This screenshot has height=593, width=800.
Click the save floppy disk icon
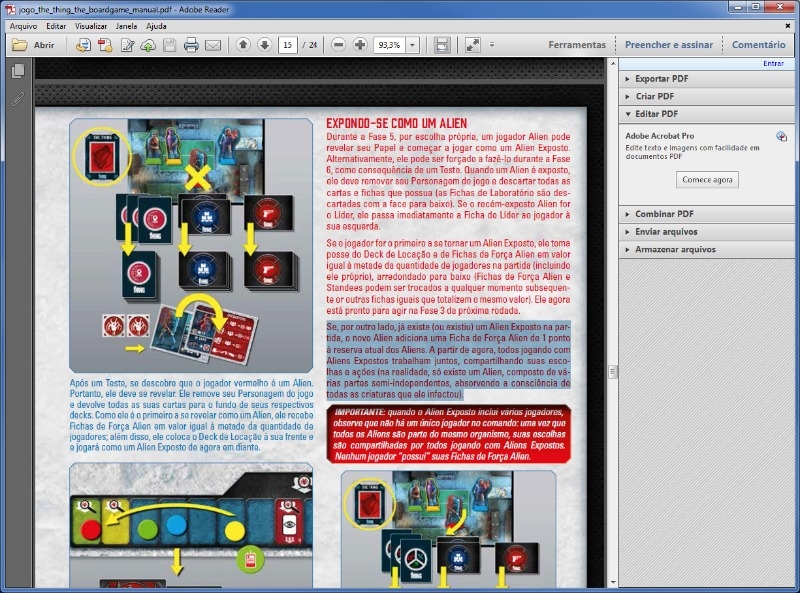(x=170, y=45)
